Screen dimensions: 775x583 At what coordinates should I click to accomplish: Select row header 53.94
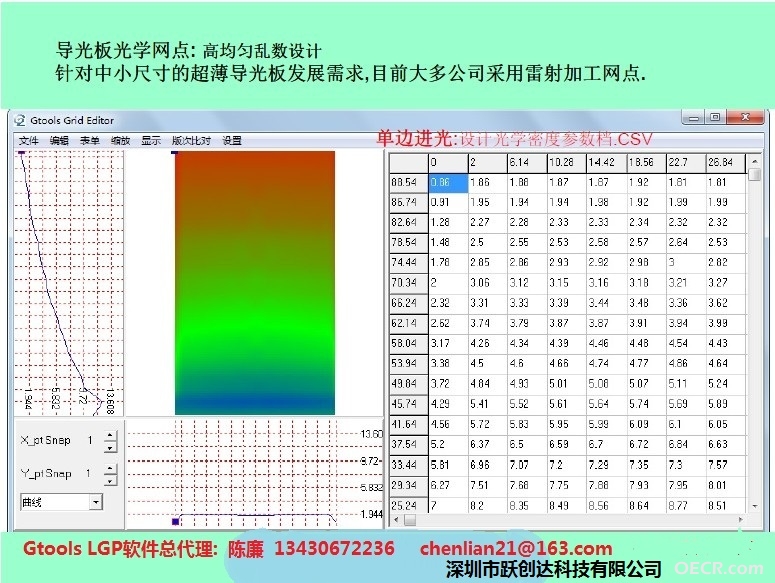pyautogui.click(x=408, y=364)
